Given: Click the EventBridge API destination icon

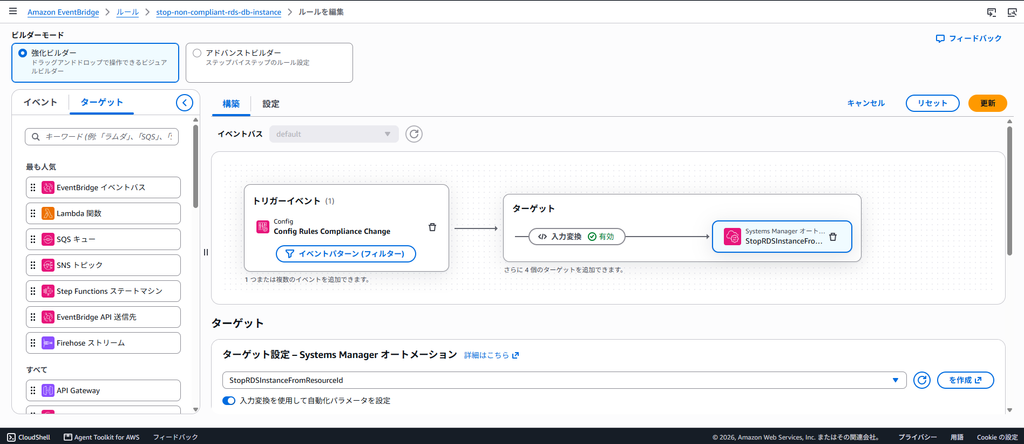Looking at the screenshot, I should 48,317.
